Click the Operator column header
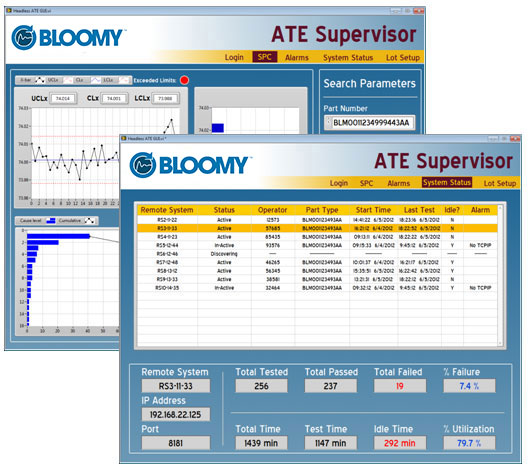The image size is (528, 464). [x=272, y=210]
